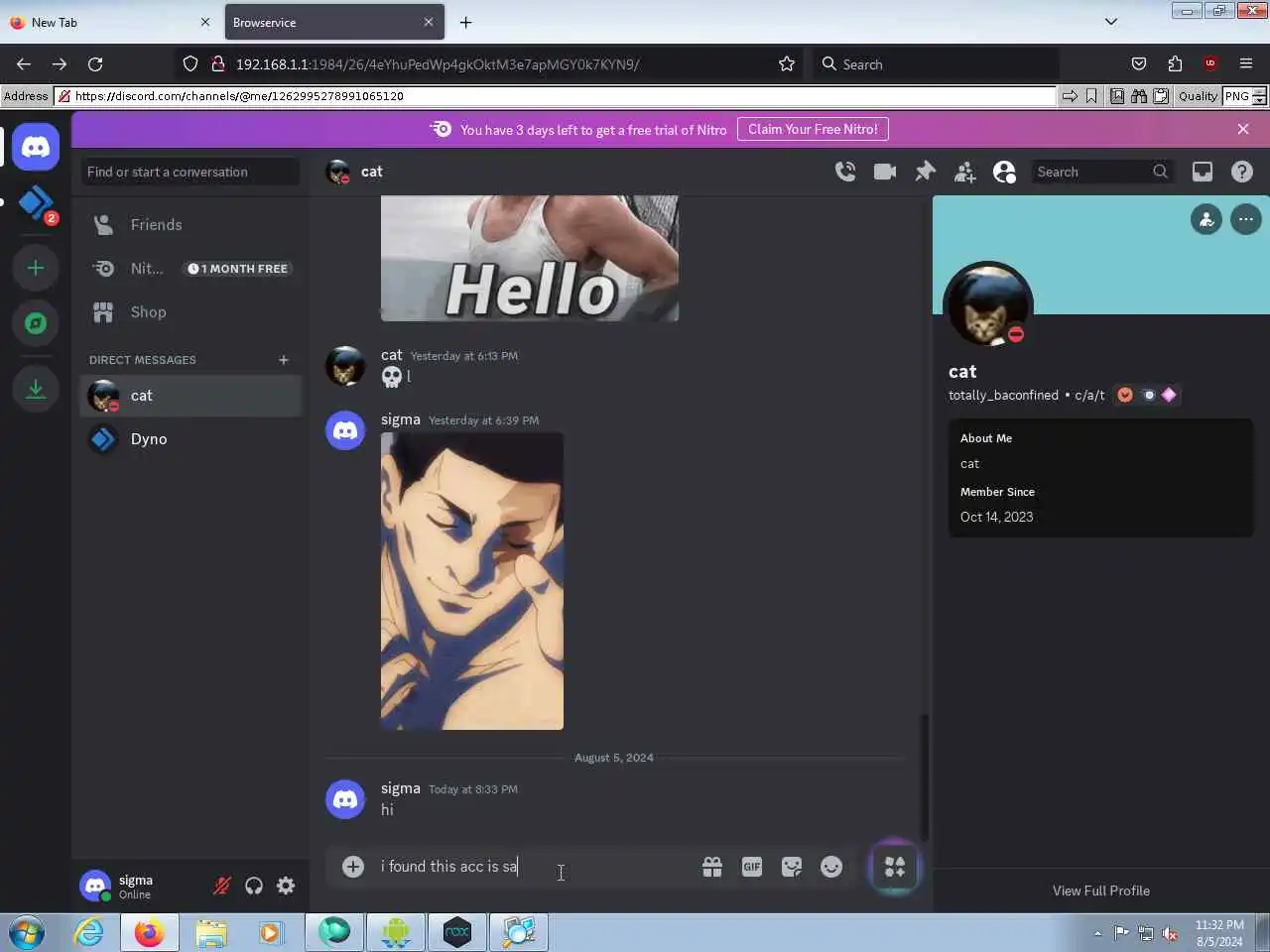The image size is (1270, 952).
Task: Click cat username on the skull message
Action: pyautogui.click(x=392, y=355)
